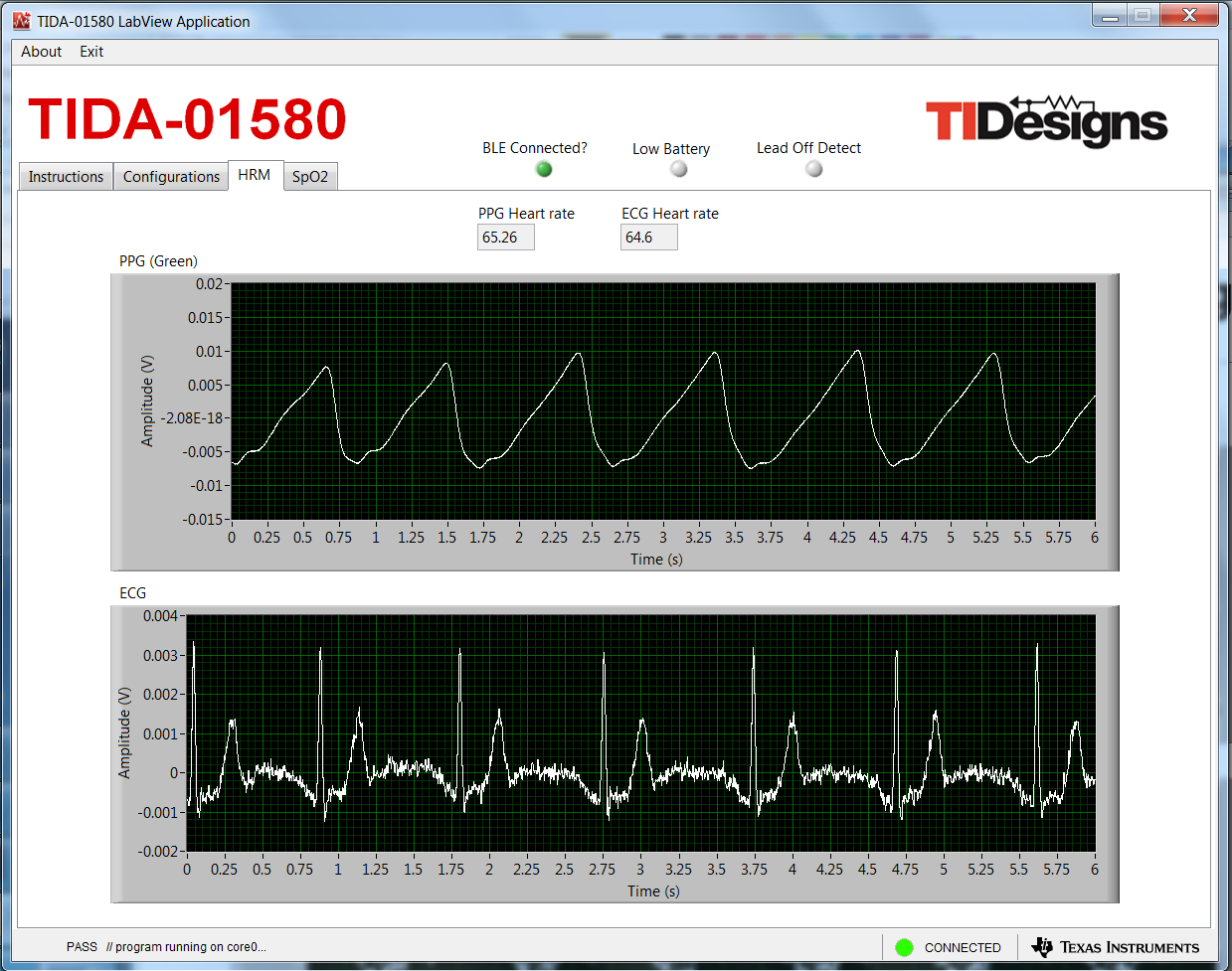1232x971 pixels.
Task: Click the TIDA-01580 red title text
Action: pos(187,119)
